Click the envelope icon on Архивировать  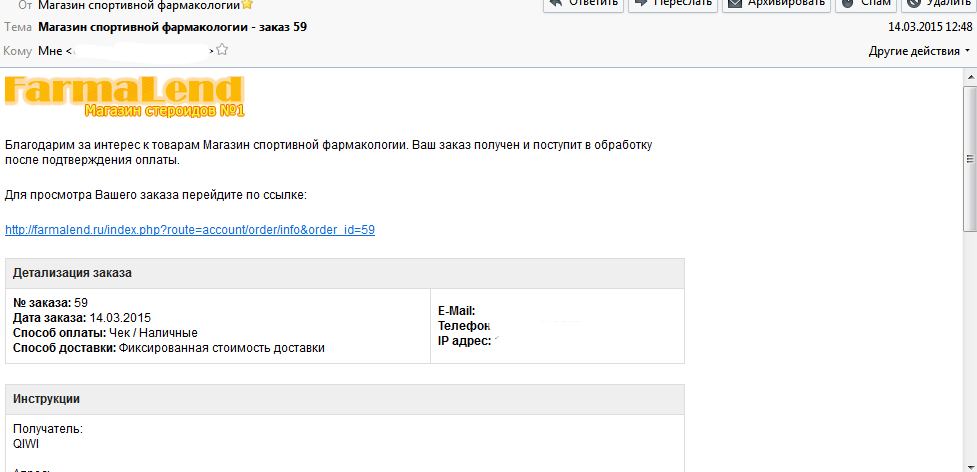click(734, 3)
